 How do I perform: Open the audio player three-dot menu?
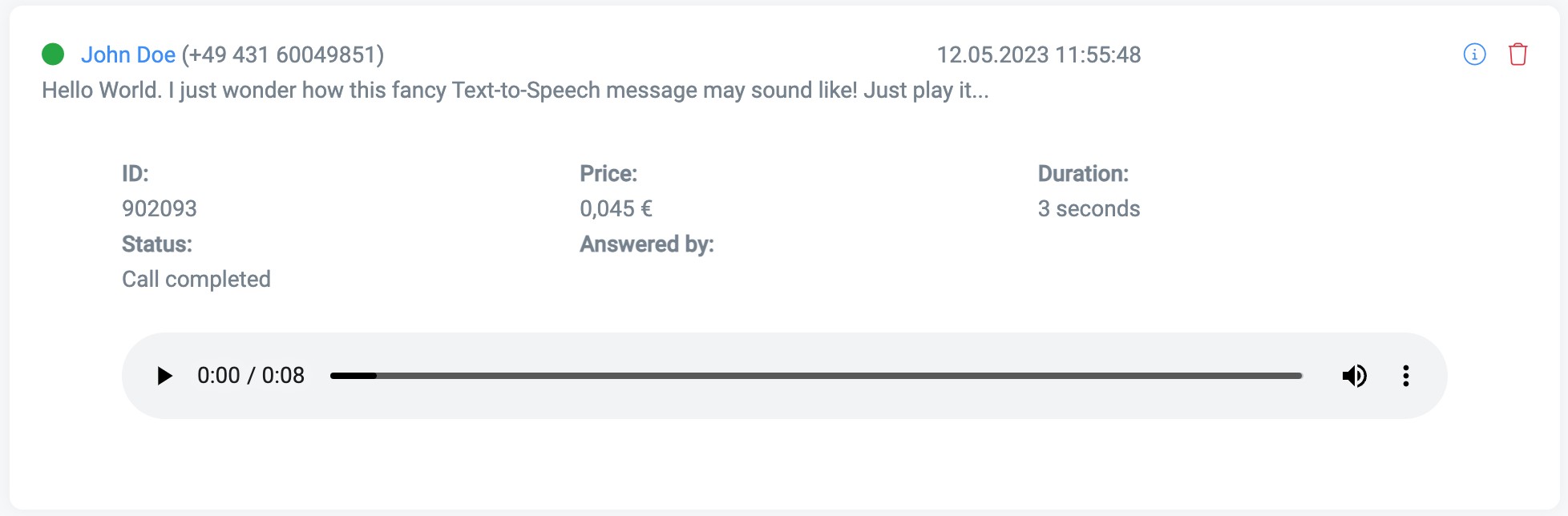click(x=1405, y=376)
